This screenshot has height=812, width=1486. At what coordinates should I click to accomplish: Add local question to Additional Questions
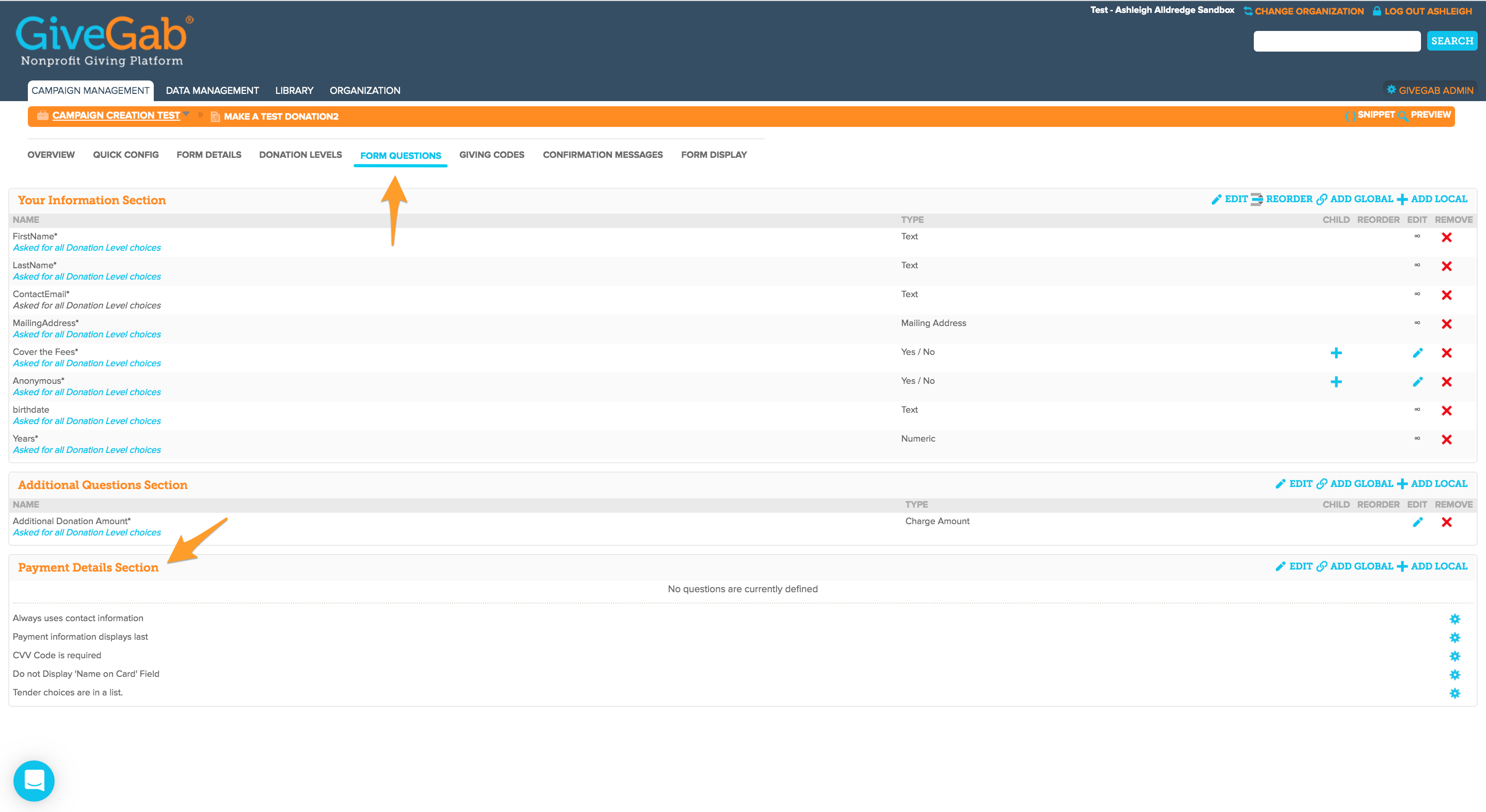pyautogui.click(x=1432, y=484)
